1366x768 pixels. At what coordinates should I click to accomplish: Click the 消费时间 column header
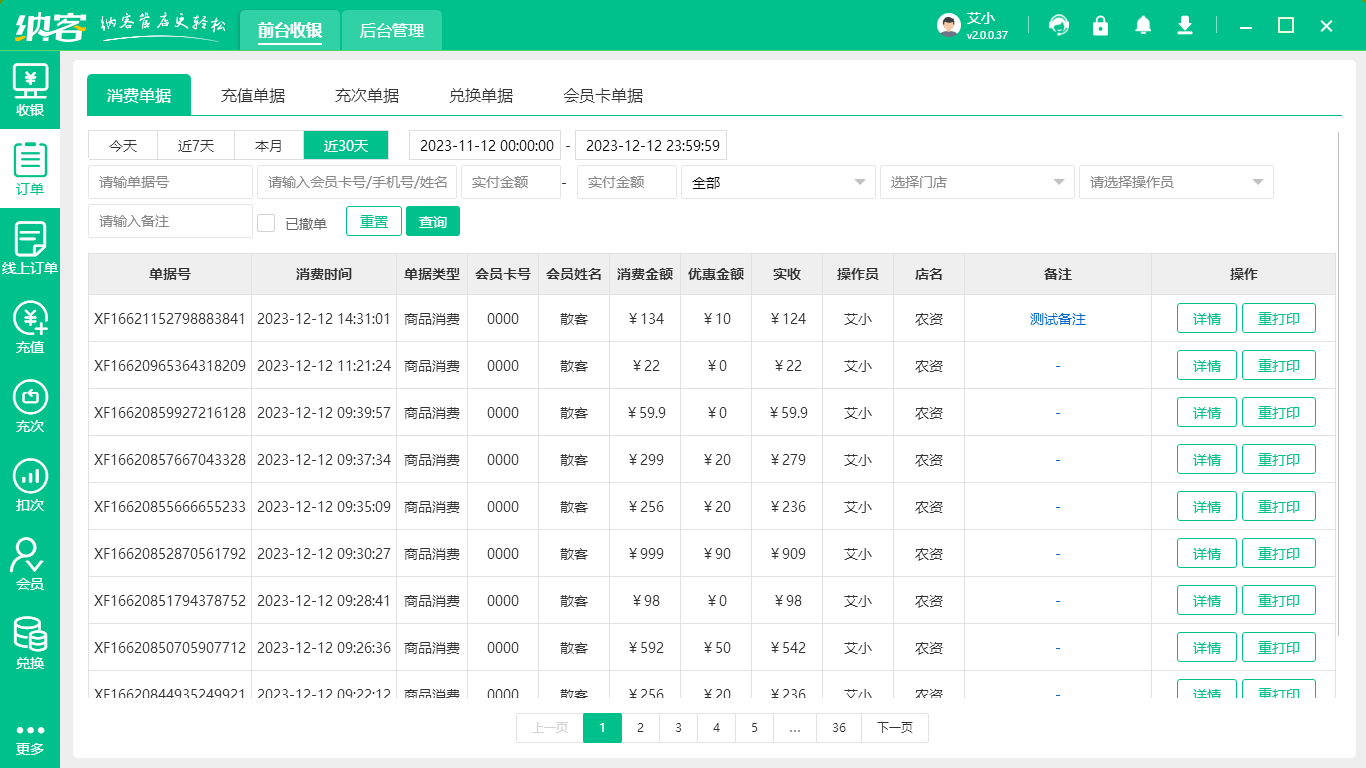(324, 274)
